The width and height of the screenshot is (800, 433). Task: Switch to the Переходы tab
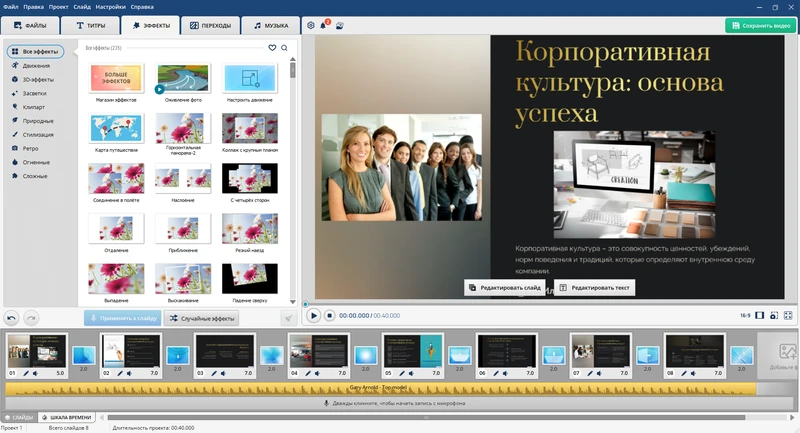click(210, 26)
